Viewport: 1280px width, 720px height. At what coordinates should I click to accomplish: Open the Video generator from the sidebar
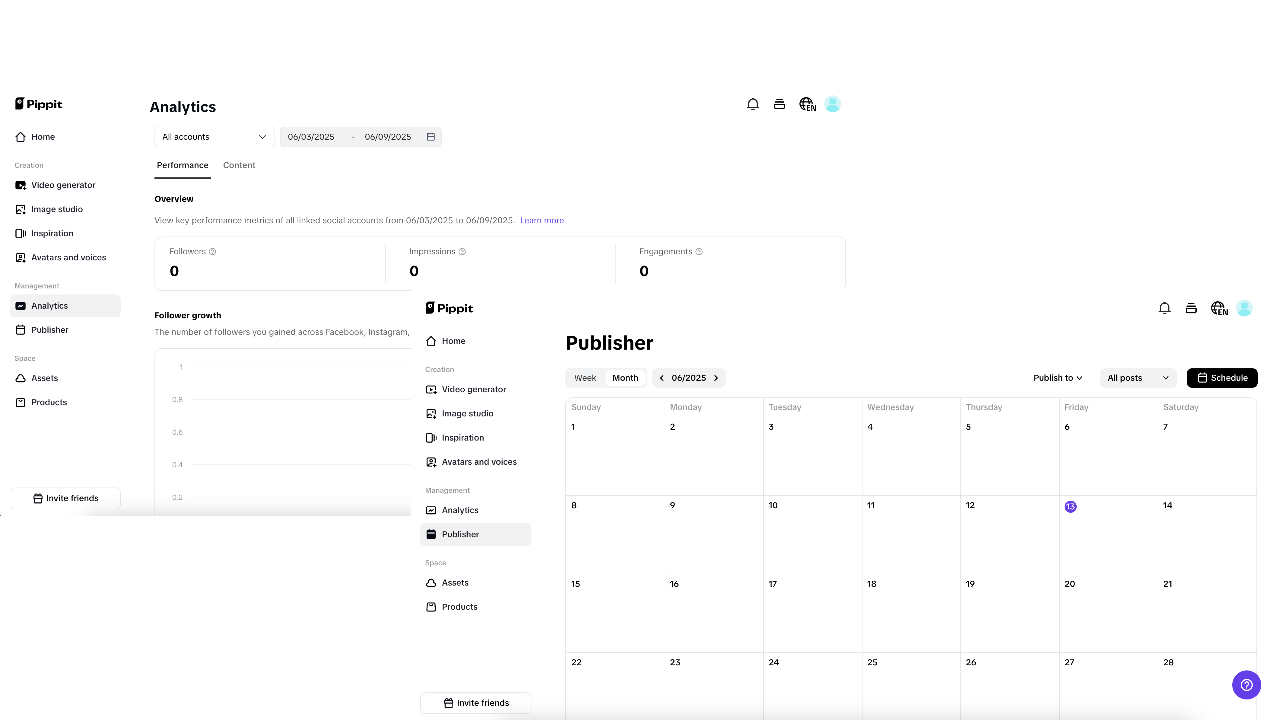(474, 389)
